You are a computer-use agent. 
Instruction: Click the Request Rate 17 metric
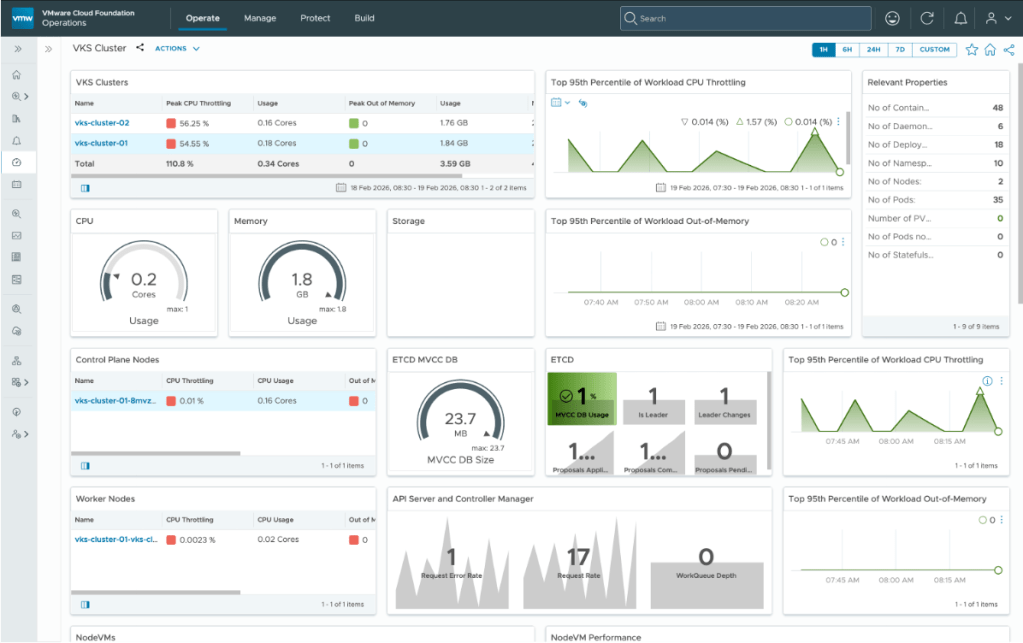point(579,563)
